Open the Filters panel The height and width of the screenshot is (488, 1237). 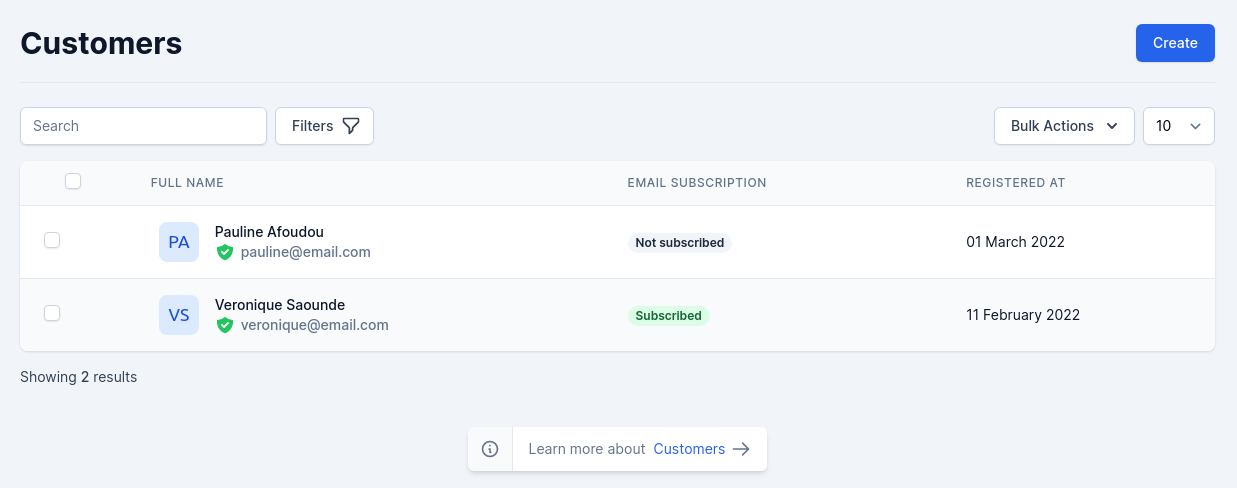point(324,126)
